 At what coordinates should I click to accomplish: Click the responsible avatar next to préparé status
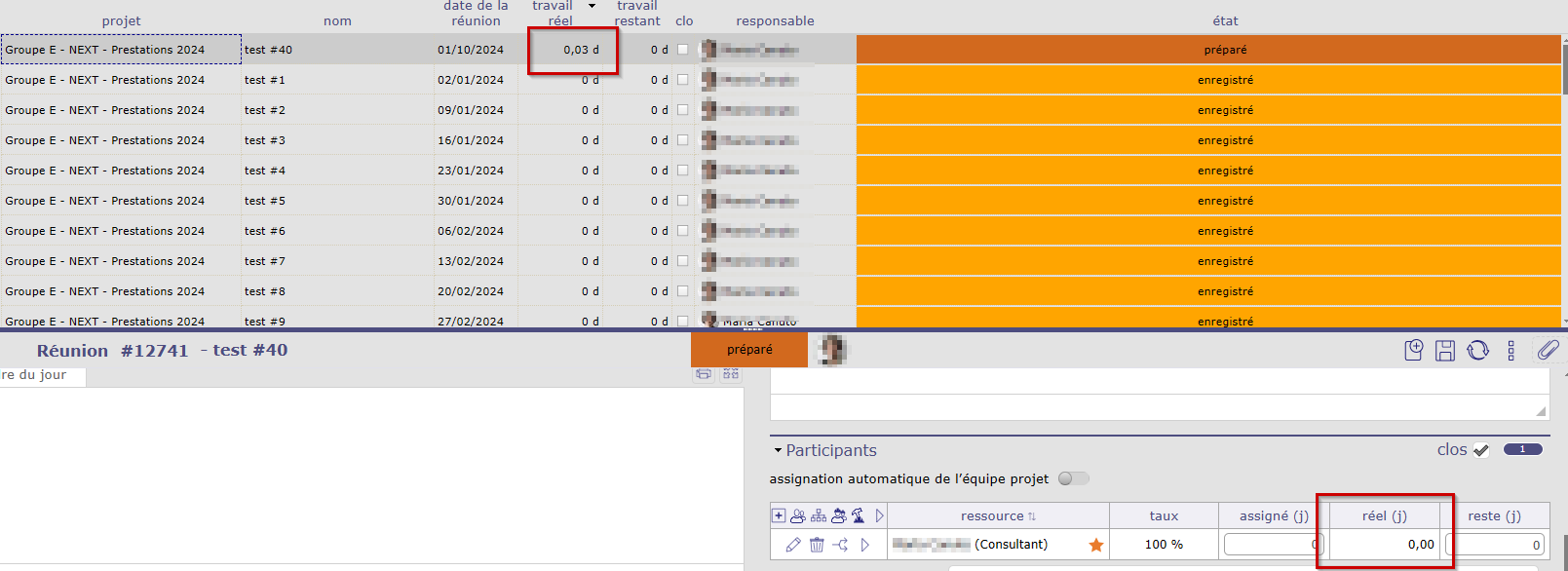[831, 350]
